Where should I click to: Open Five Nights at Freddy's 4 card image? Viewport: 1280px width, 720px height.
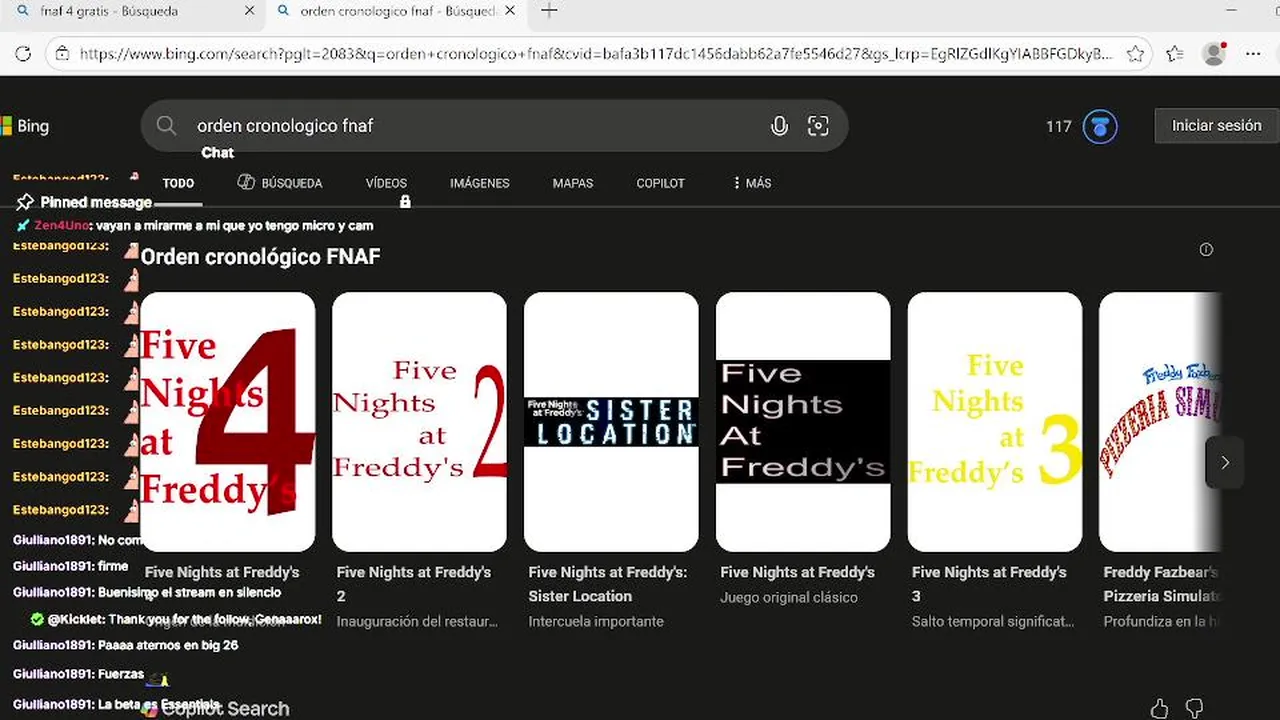(x=228, y=422)
